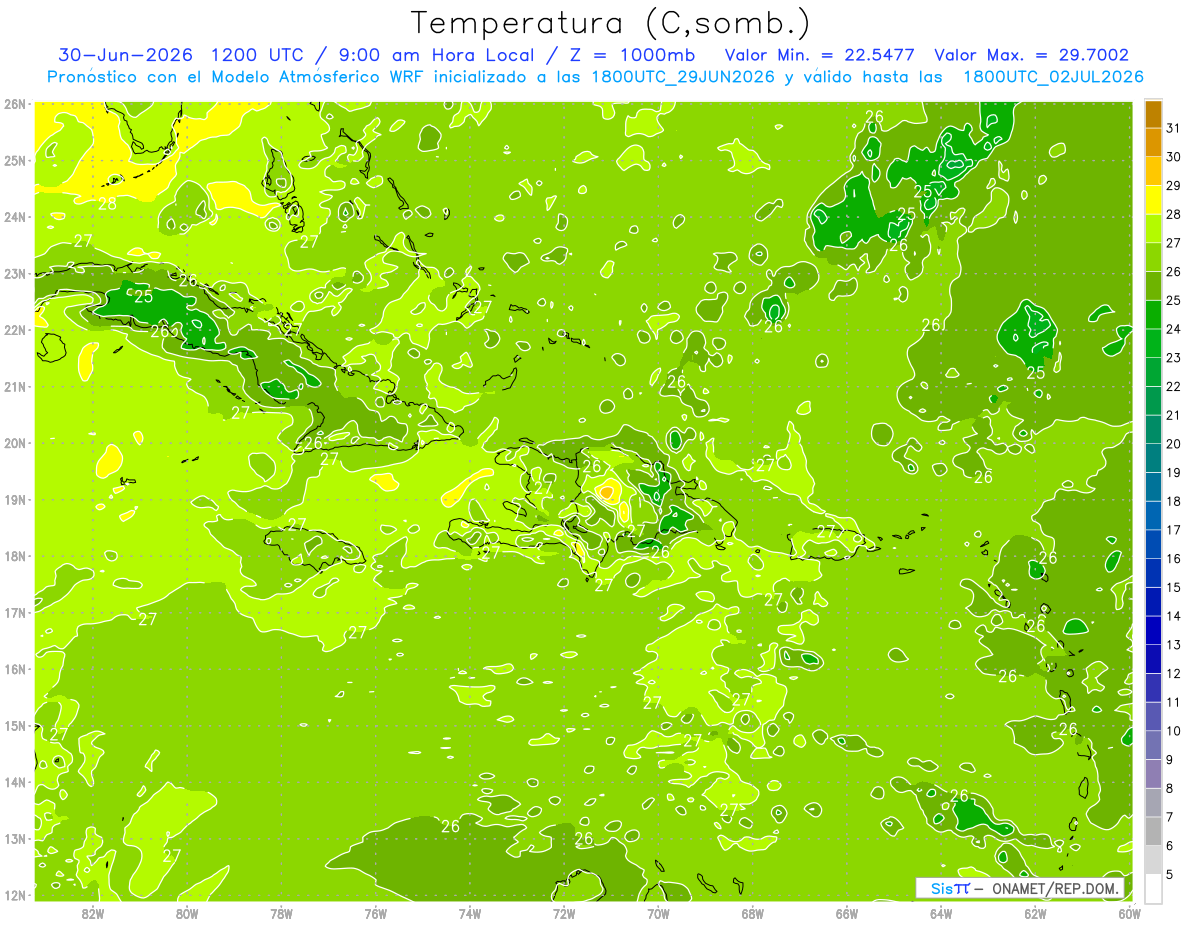Pick the orange swatch between 30 and 31

click(1153, 143)
